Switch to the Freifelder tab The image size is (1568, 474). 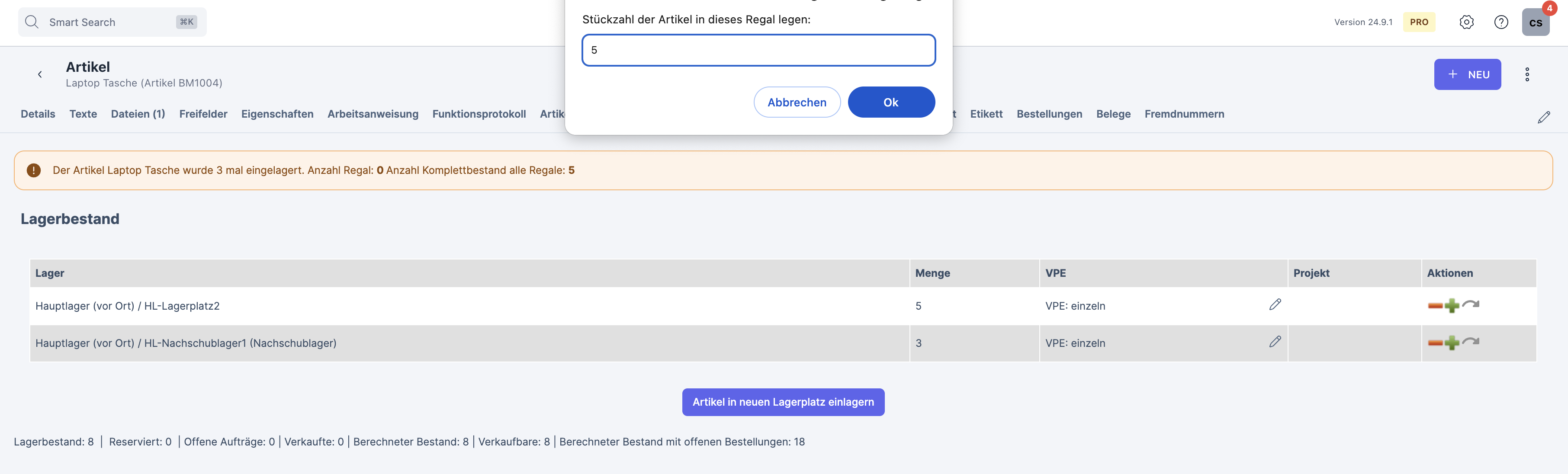tap(202, 114)
